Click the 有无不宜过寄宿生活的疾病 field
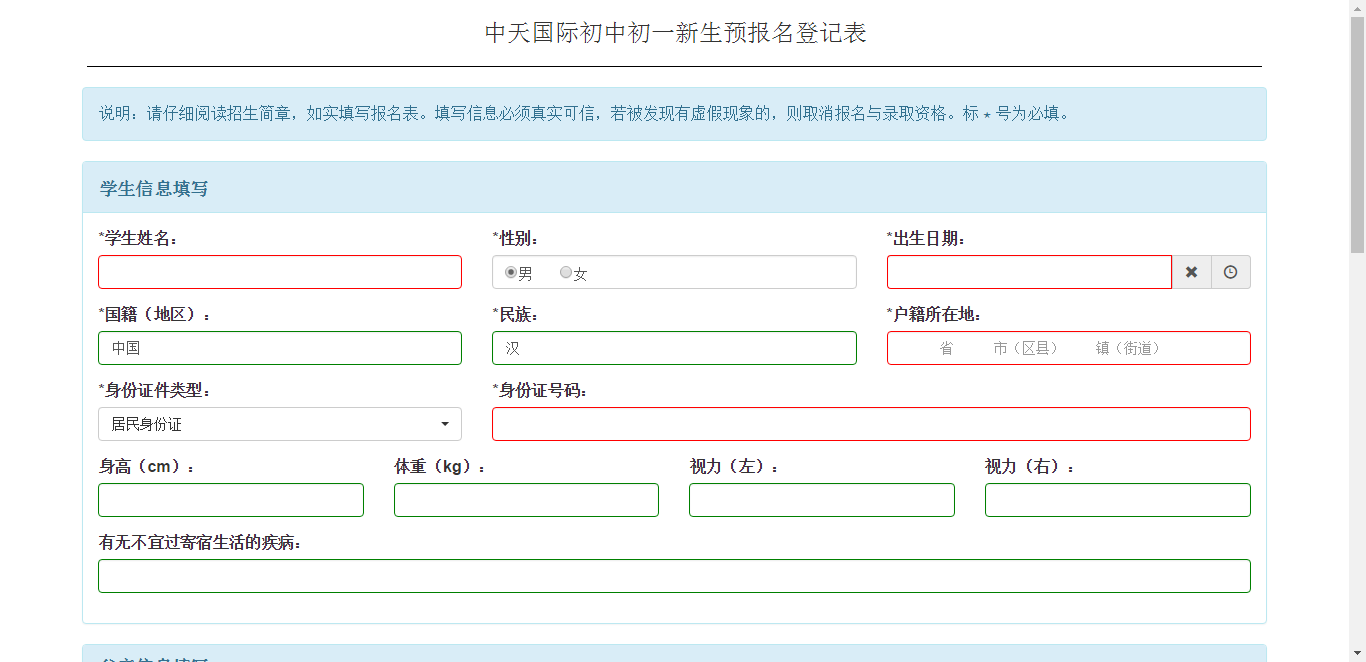Screen dimensions: 1366x662 674,576
